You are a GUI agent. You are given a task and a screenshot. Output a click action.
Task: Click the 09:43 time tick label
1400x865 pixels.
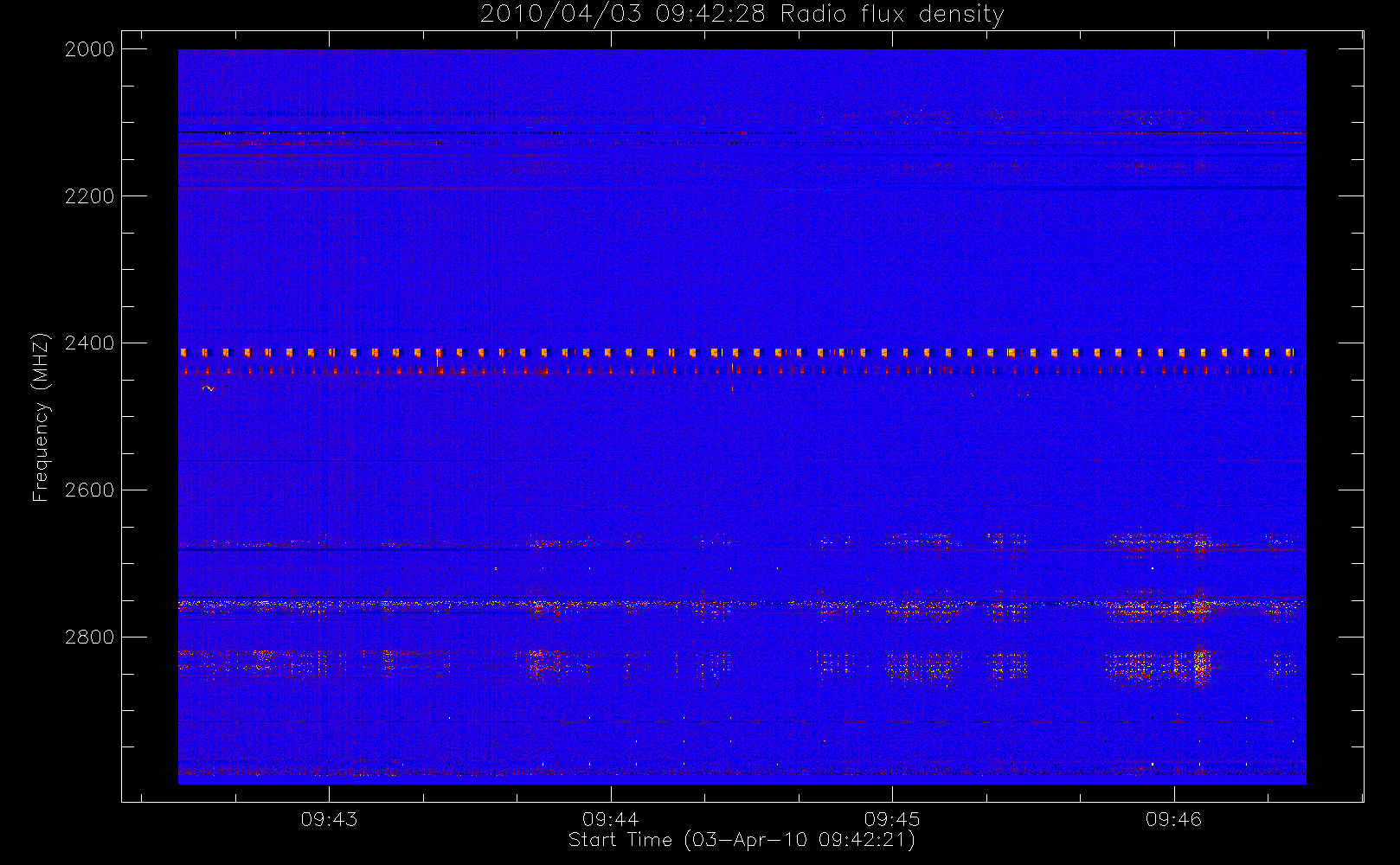pyautogui.click(x=329, y=819)
